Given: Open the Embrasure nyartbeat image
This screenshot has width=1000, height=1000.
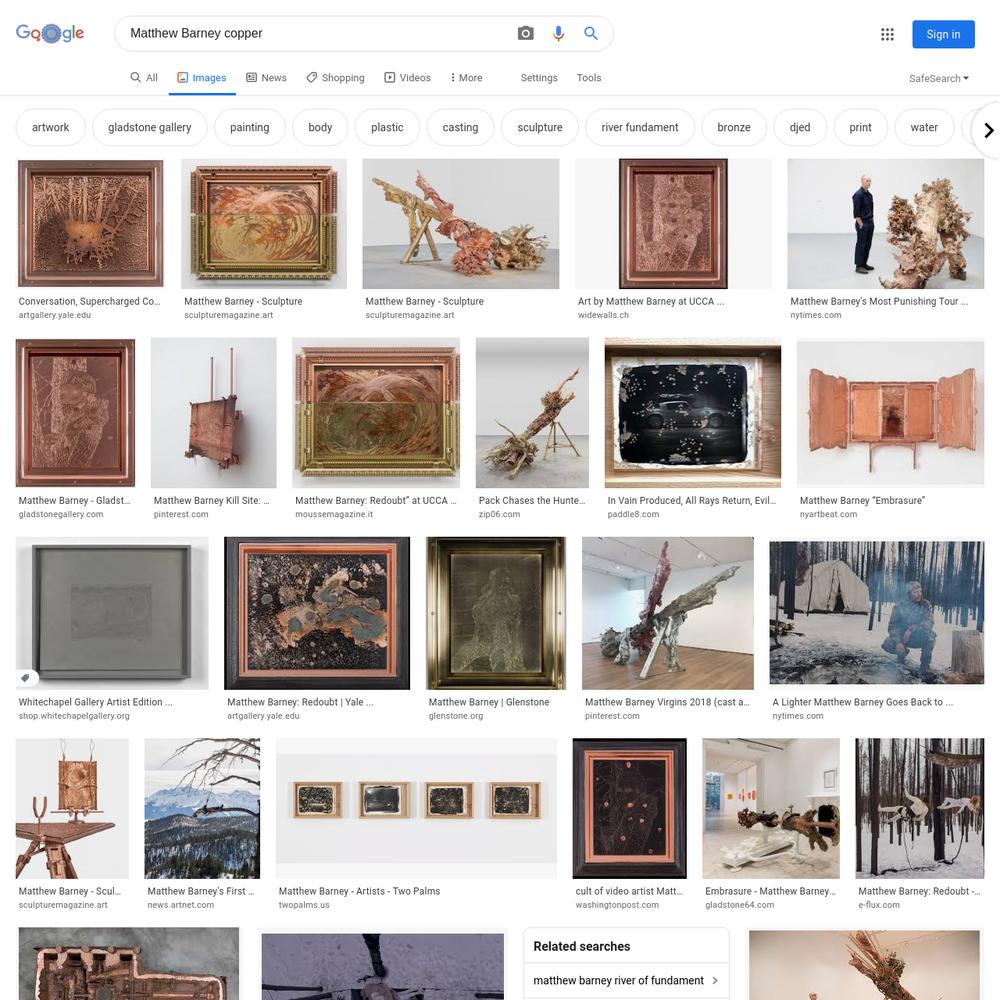Looking at the screenshot, I should (x=890, y=413).
